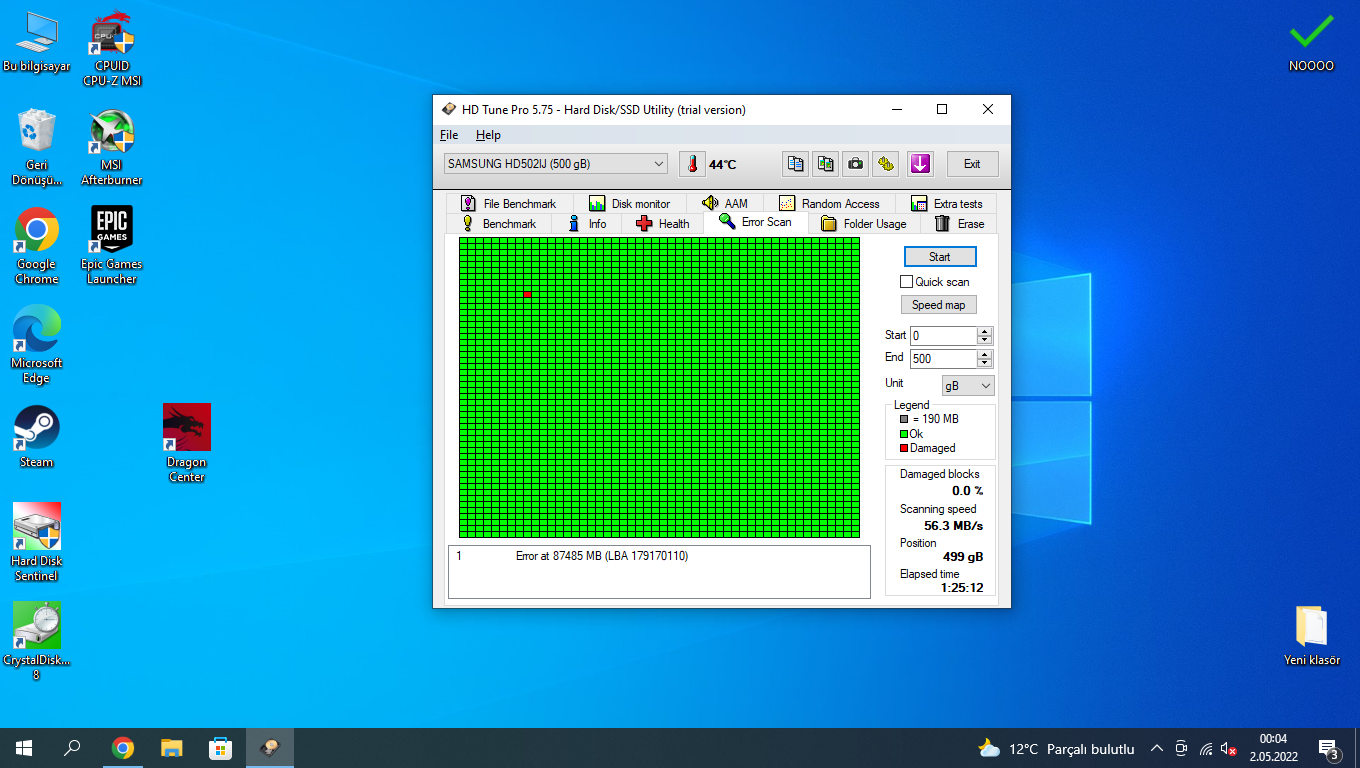The height and width of the screenshot is (768, 1360).
Task: Switch to the AAM tab
Action: point(725,203)
